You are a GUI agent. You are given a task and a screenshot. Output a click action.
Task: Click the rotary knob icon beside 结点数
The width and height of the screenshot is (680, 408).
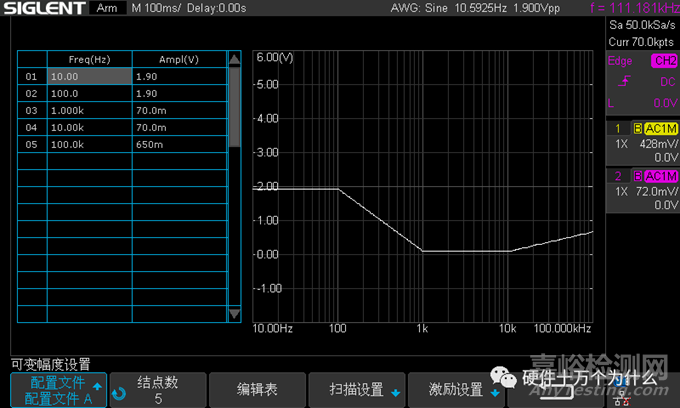(x=120, y=393)
